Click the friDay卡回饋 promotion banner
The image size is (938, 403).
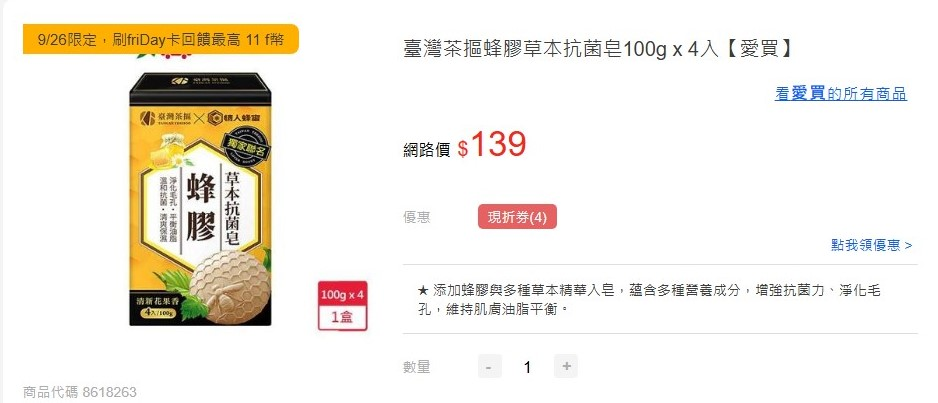coord(160,39)
